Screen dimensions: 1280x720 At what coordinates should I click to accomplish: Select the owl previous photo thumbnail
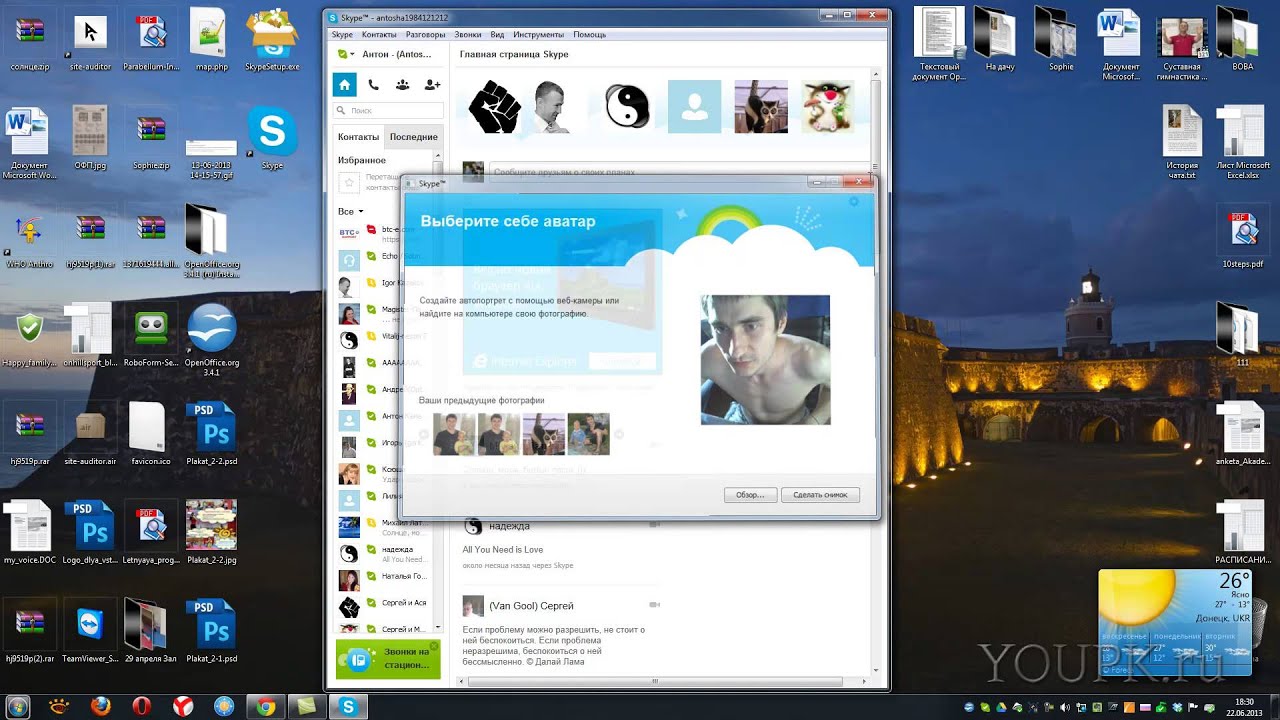544,434
